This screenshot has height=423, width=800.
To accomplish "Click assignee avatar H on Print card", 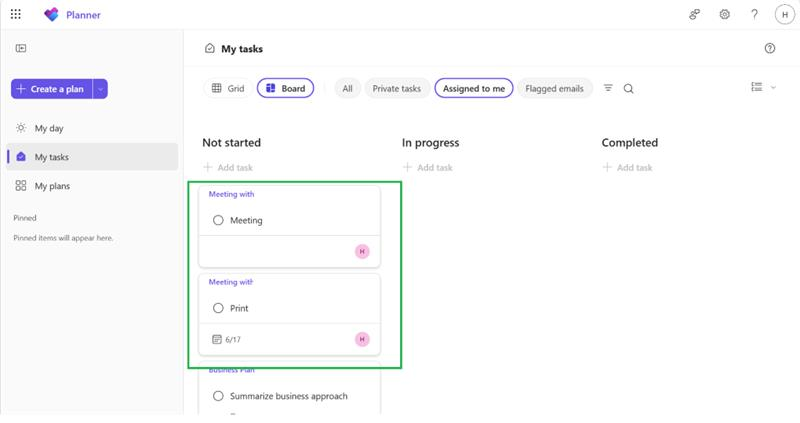I will pyautogui.click(x=362, y=339).
